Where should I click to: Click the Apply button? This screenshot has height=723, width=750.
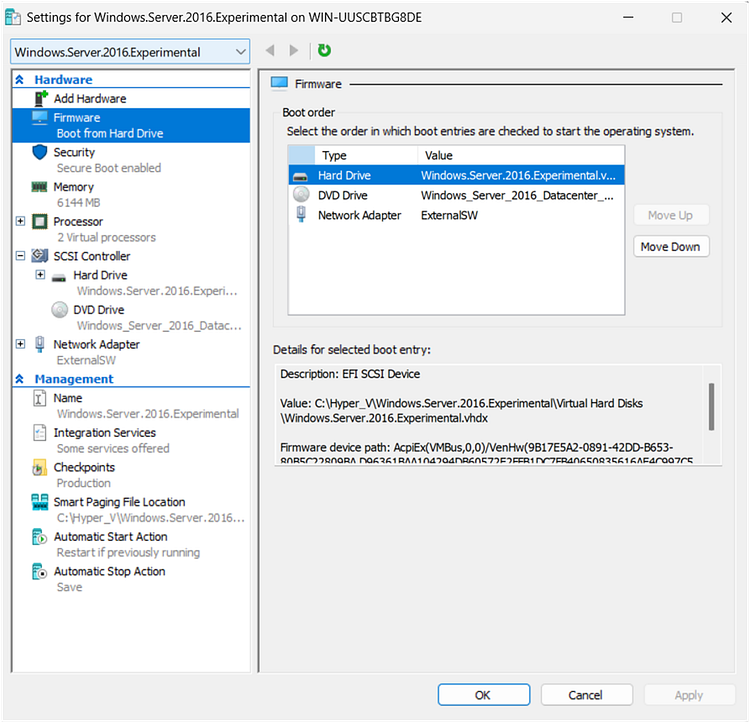pos(689,695)
